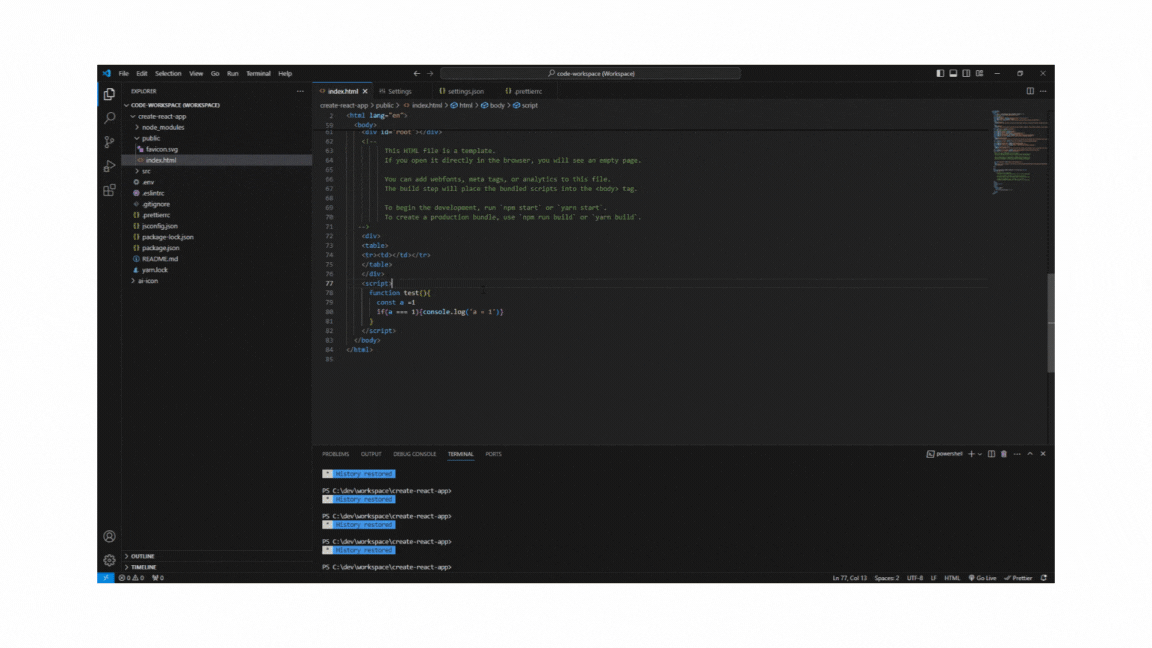This screenshot has height=648, width=1152.
Task: Toggle the primary side bar layout icon
Action: pos(940,73)
